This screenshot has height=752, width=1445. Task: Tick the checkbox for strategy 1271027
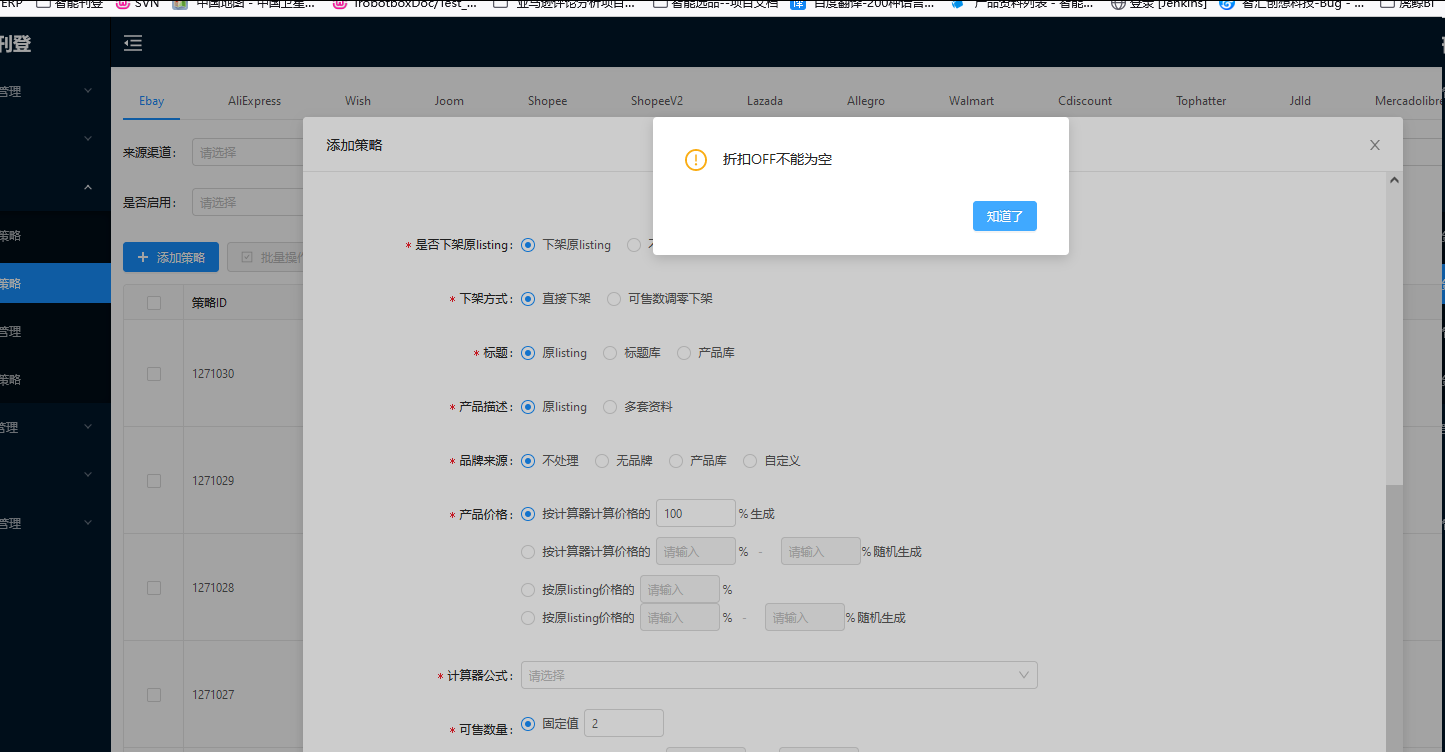154,695
